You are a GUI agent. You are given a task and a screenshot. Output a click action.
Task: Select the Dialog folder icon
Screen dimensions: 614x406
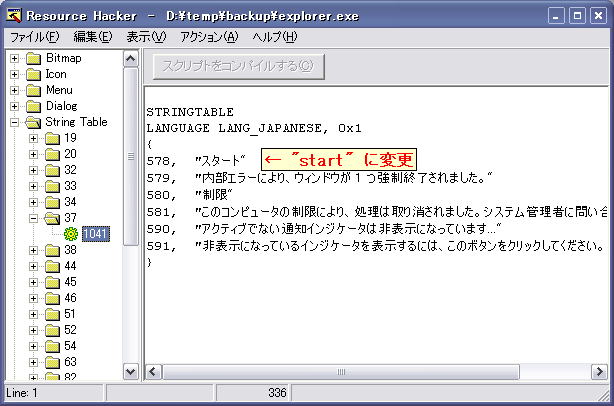pos(33,106)
